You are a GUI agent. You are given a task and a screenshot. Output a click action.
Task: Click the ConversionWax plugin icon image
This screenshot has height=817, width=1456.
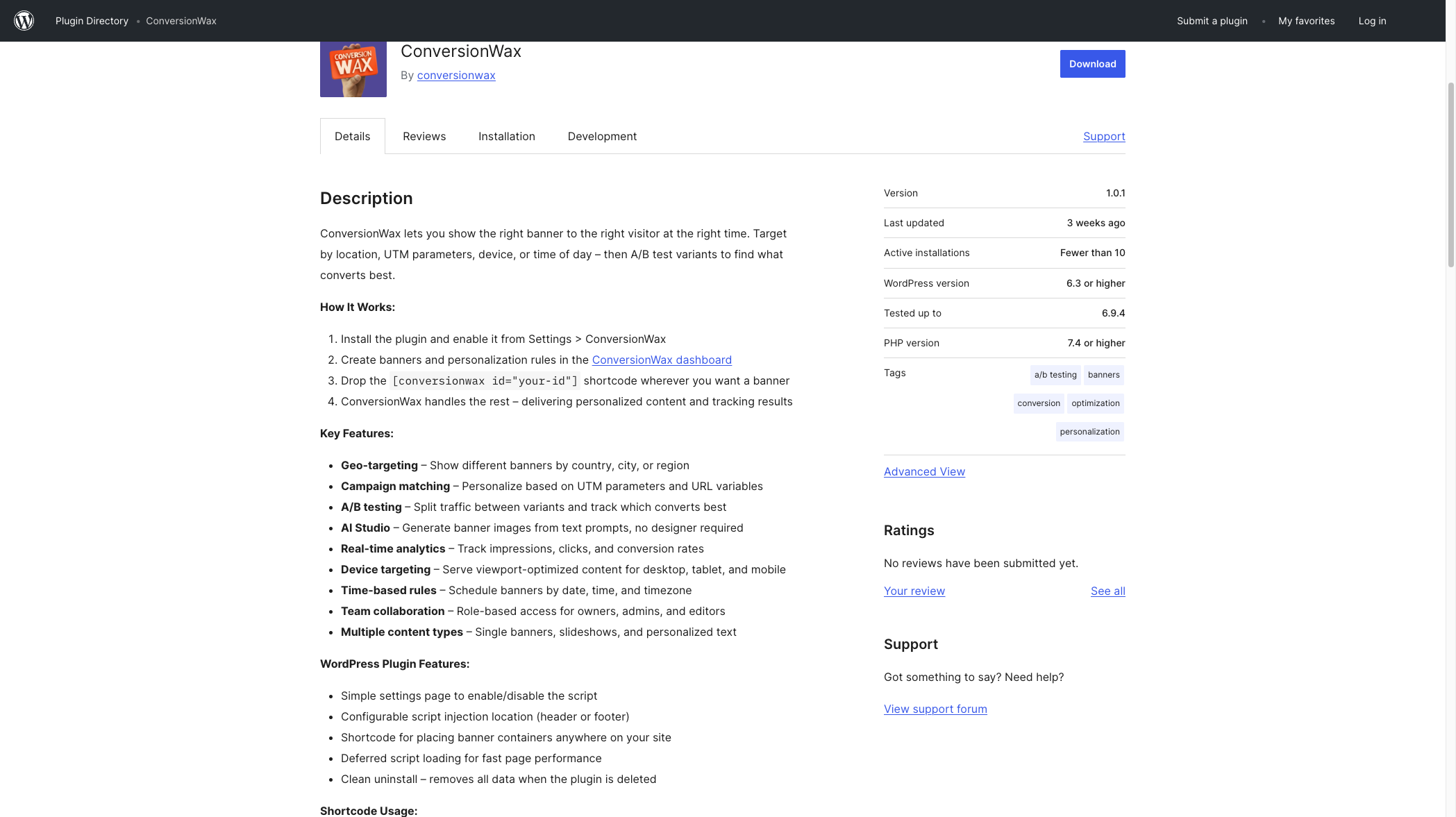click(353, 68)
